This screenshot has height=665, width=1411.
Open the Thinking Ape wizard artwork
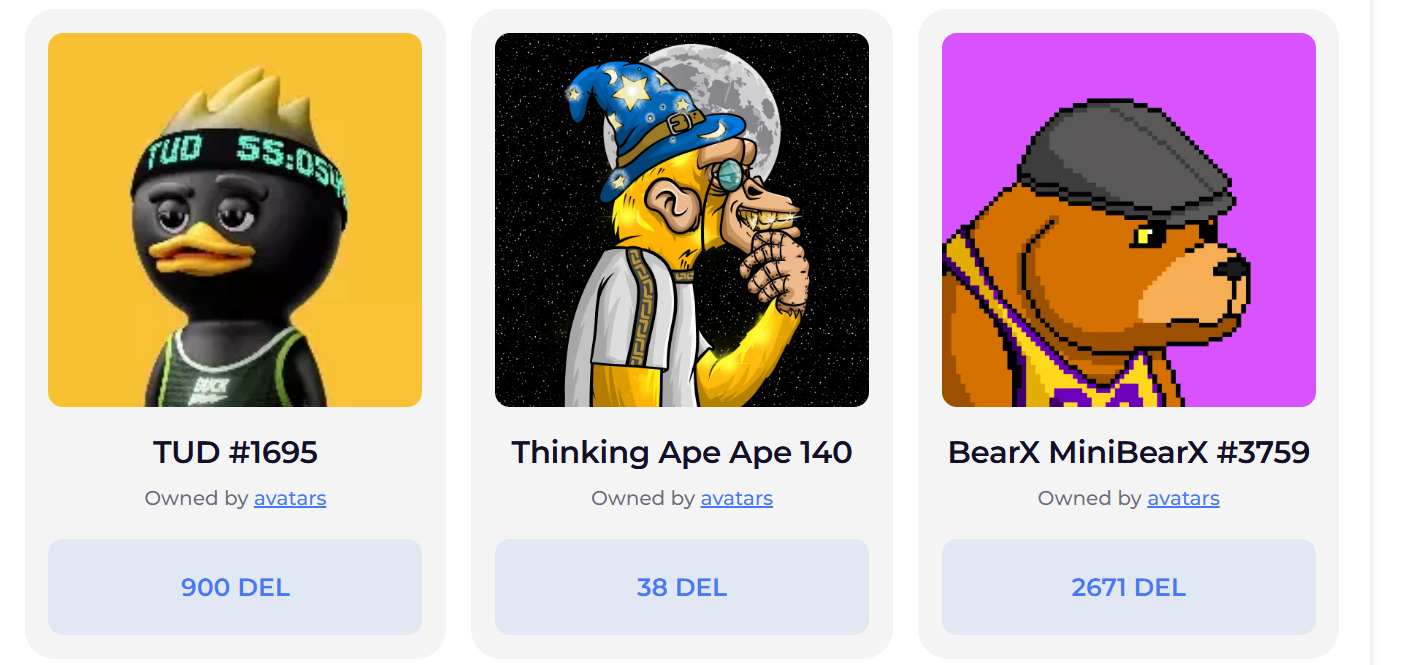(682, 220)
